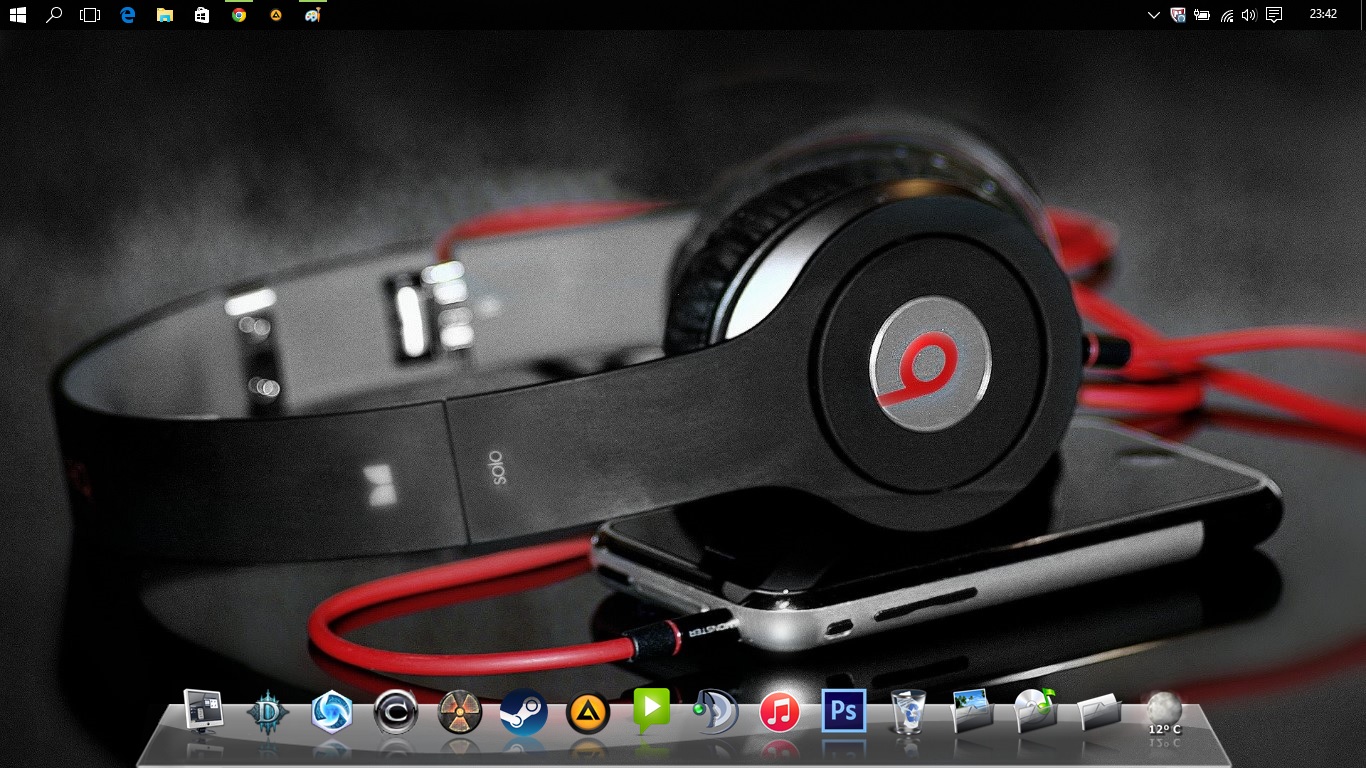Launch iTunes from the dock
Screen dimensions: 1366x768
point(780,713)
